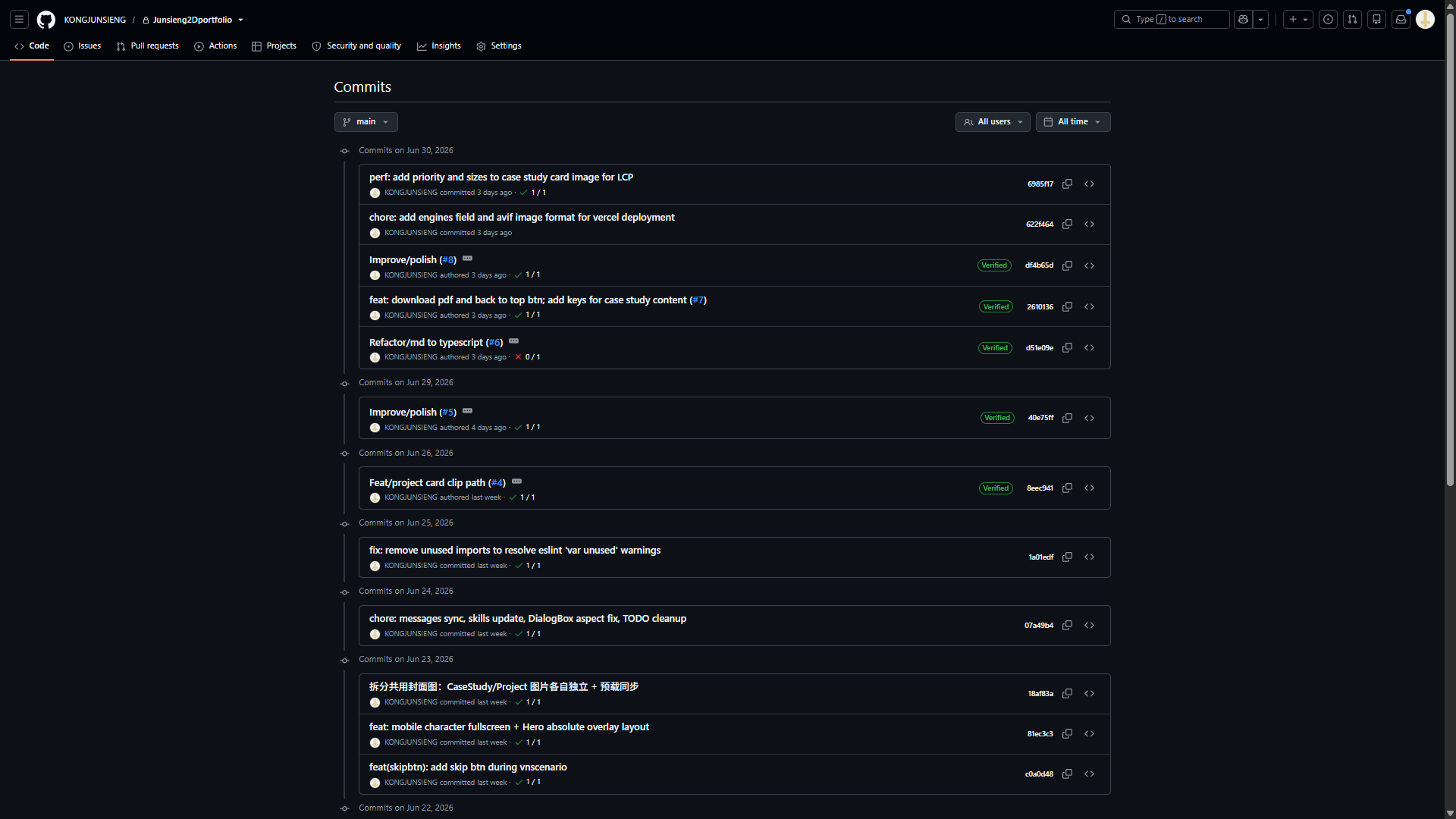Viewport: 1456px width, 819px height.
Task: Open commit 'perf: add priority and sizes' link
Action: 501,177
